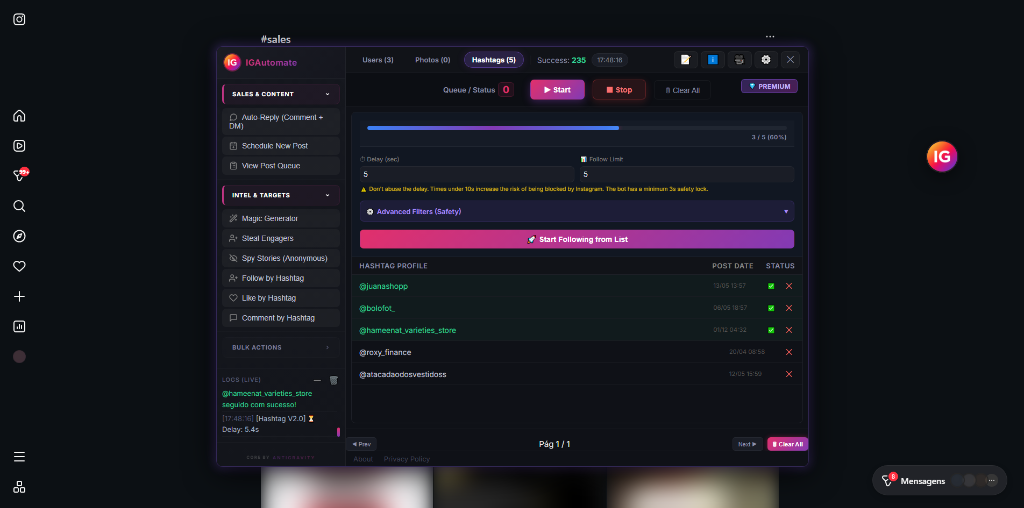Switch to the Photos (0) tab
Image resolution: width=1024 pixels, height=508 pixels.
[x=433, y=60]
